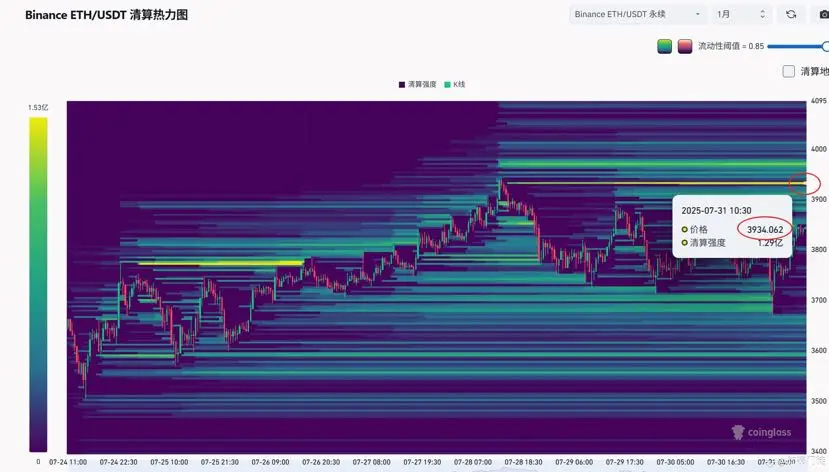Click the 07-29 17:30 time axis label

point(624,462)
